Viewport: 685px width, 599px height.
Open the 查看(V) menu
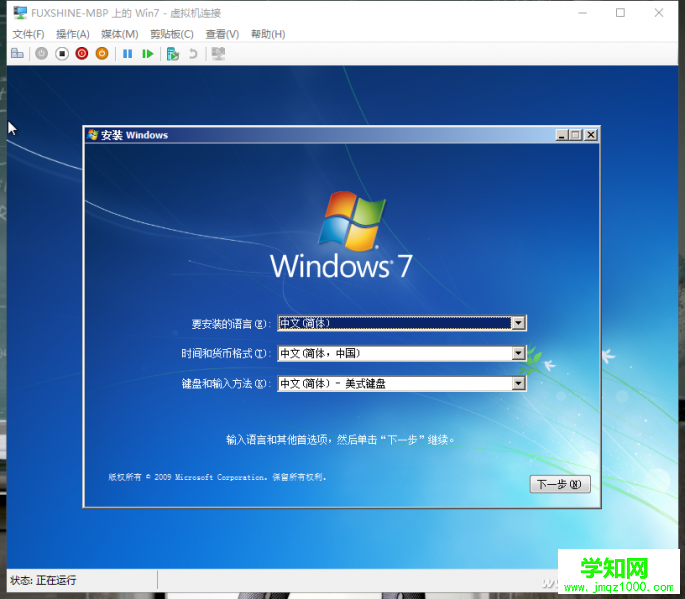click(222, 34)
